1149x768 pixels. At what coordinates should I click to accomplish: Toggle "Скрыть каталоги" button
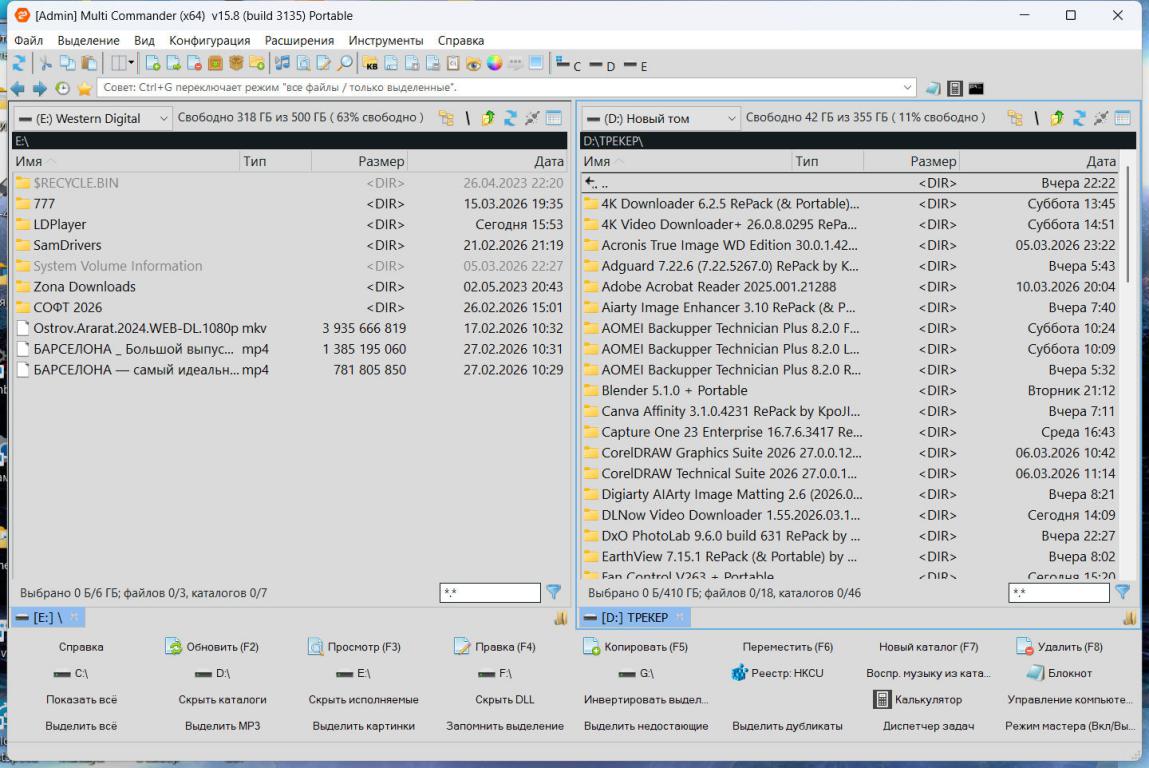click(222, 700)
